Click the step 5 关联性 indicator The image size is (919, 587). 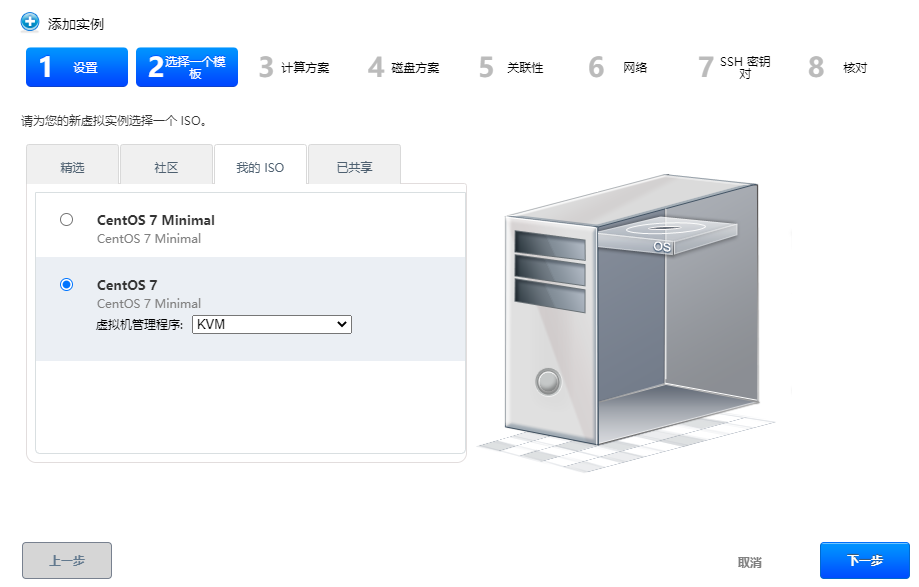[512, 67]
